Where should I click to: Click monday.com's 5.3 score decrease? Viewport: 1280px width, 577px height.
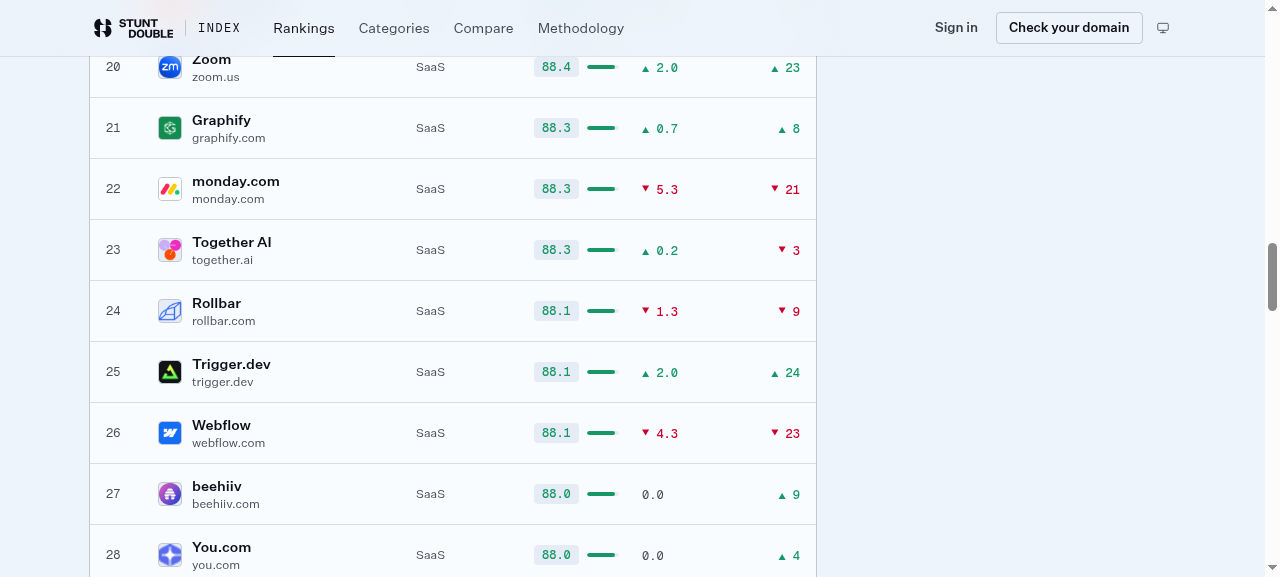point(660,189)
